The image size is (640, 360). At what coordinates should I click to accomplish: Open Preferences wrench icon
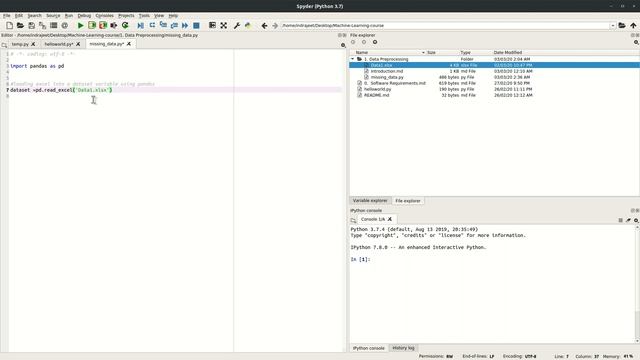pyautogui.click(x=237, y=25)
